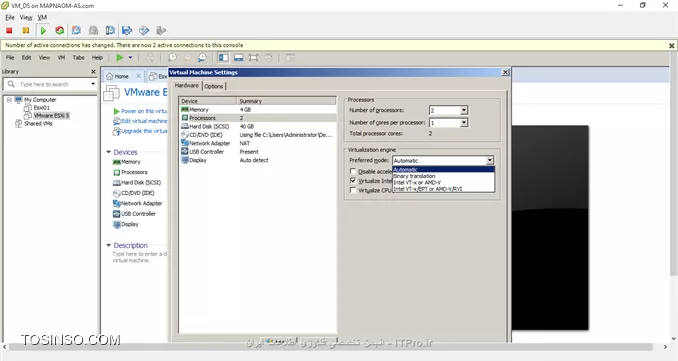
Task: Choose Binary translation in the preferred mode list
Action: tap(443, 176)
